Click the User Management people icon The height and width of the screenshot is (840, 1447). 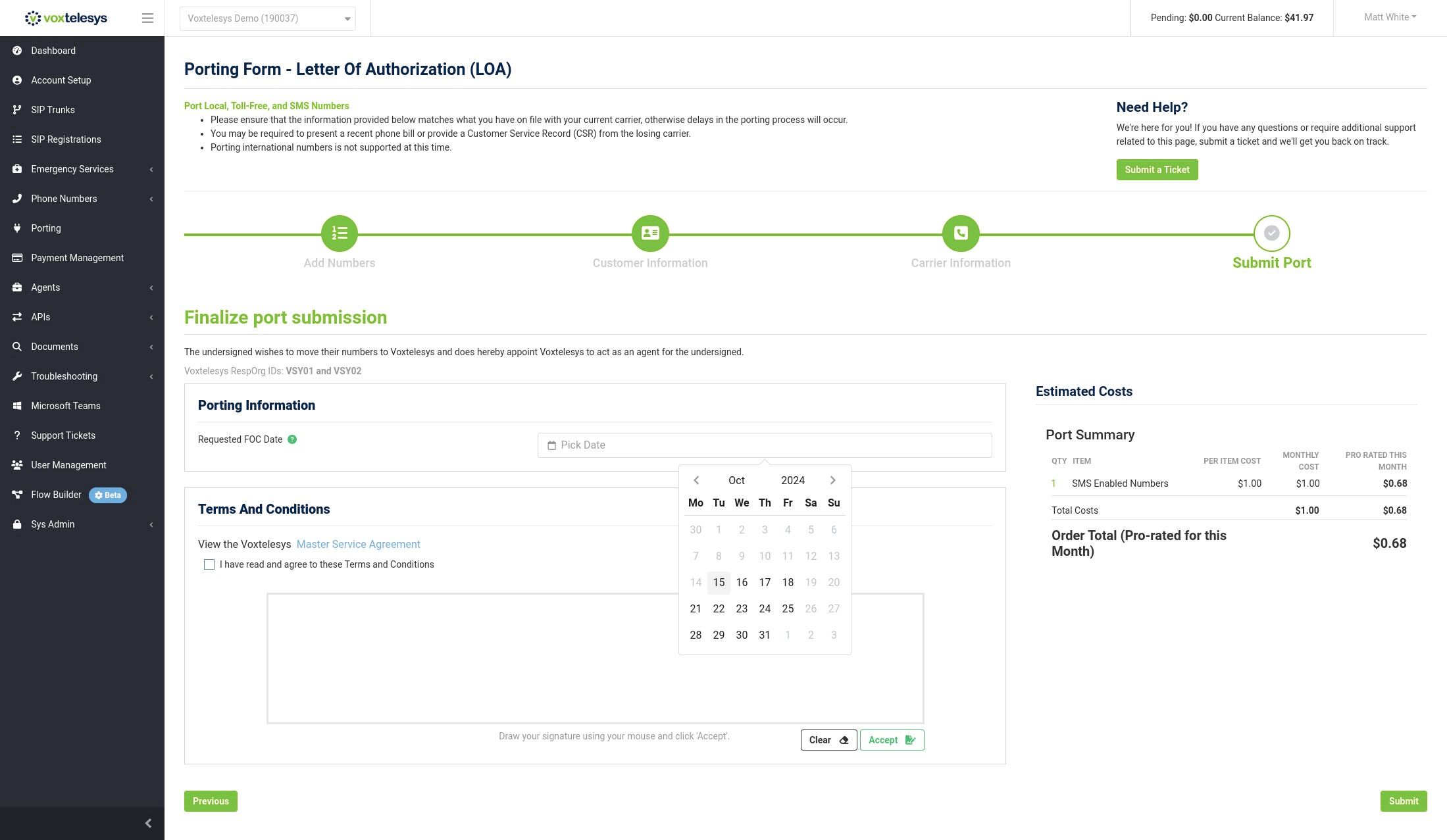[x=17, y=465]
